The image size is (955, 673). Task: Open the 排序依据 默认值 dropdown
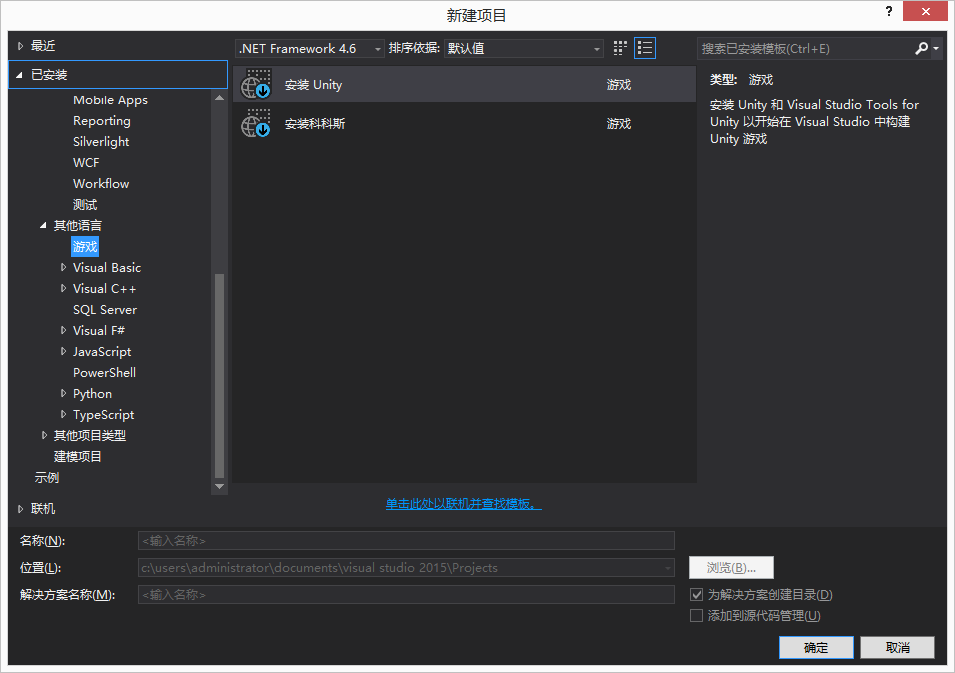point(524,48)
